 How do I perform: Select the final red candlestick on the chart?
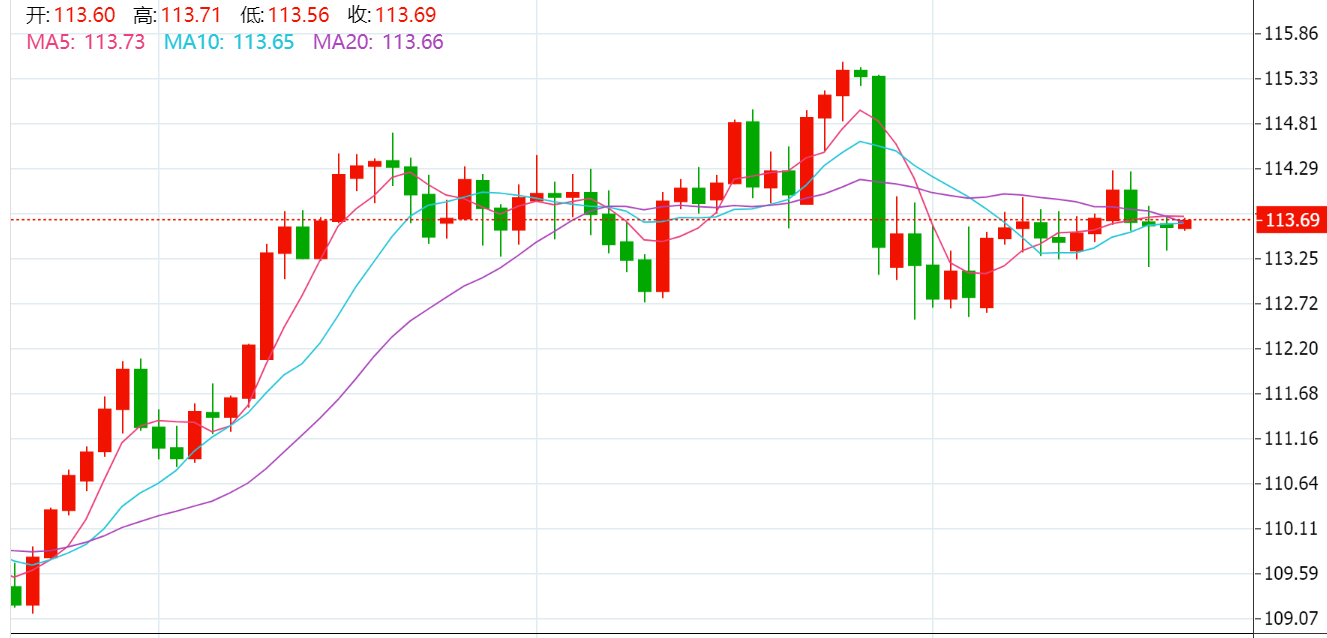pos(1185,224)
